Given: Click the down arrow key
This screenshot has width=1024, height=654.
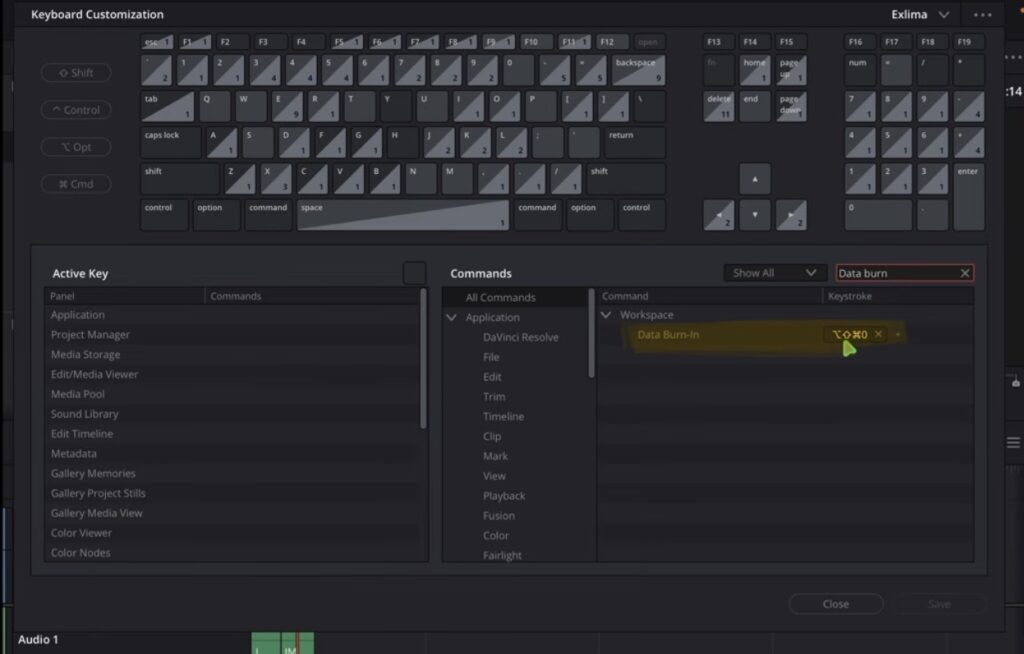Looking at the screenshot, I should (755, 215).
